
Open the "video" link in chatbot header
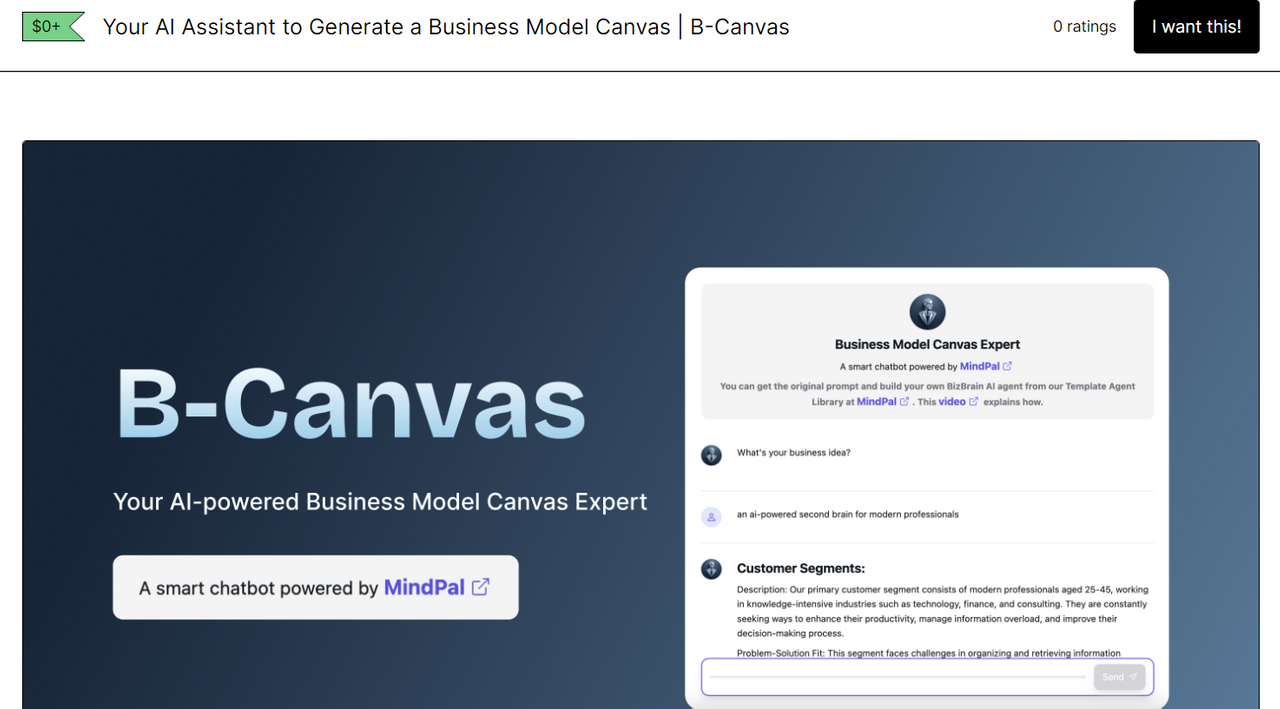(x=952, y=402)
